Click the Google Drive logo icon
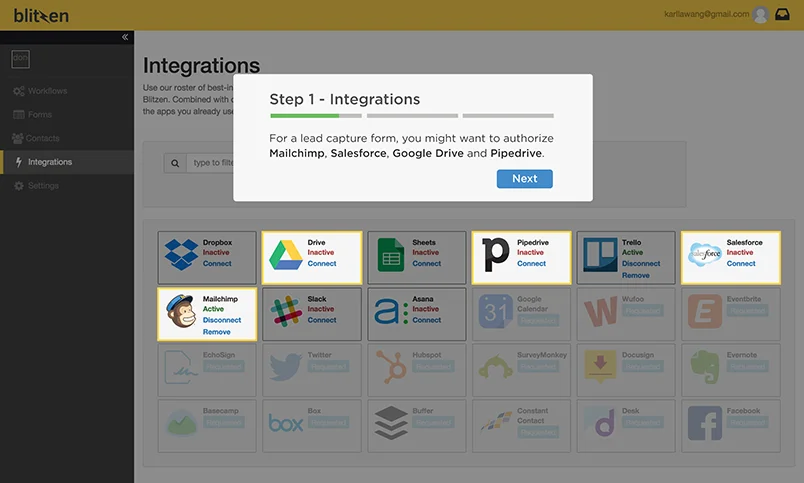The width and height of the screenshot is (804, 483). (x=286, y=255)
